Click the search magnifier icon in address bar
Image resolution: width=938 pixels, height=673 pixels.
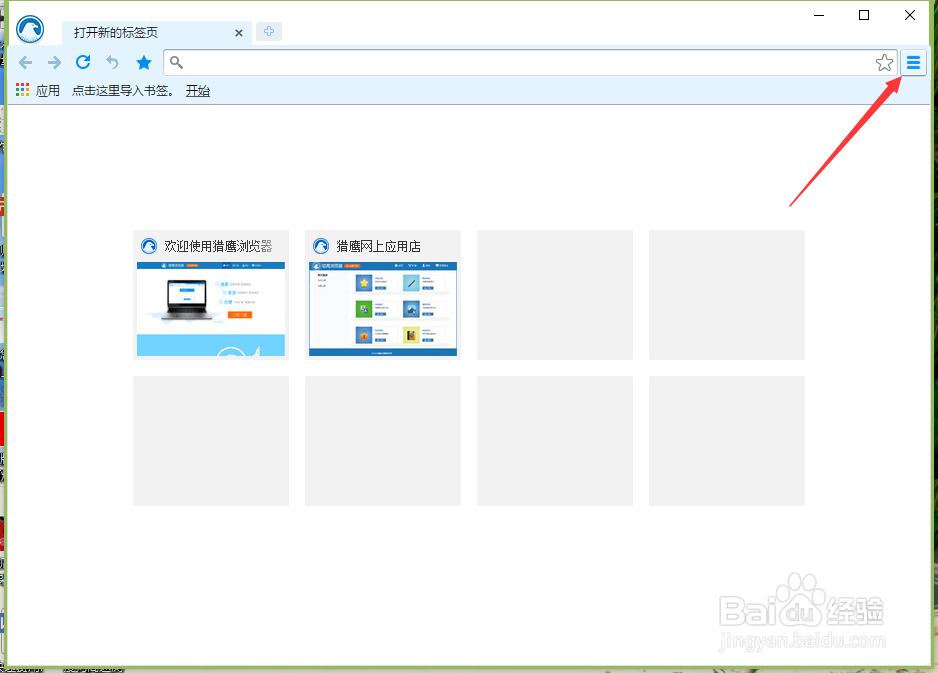click(176, 62)
